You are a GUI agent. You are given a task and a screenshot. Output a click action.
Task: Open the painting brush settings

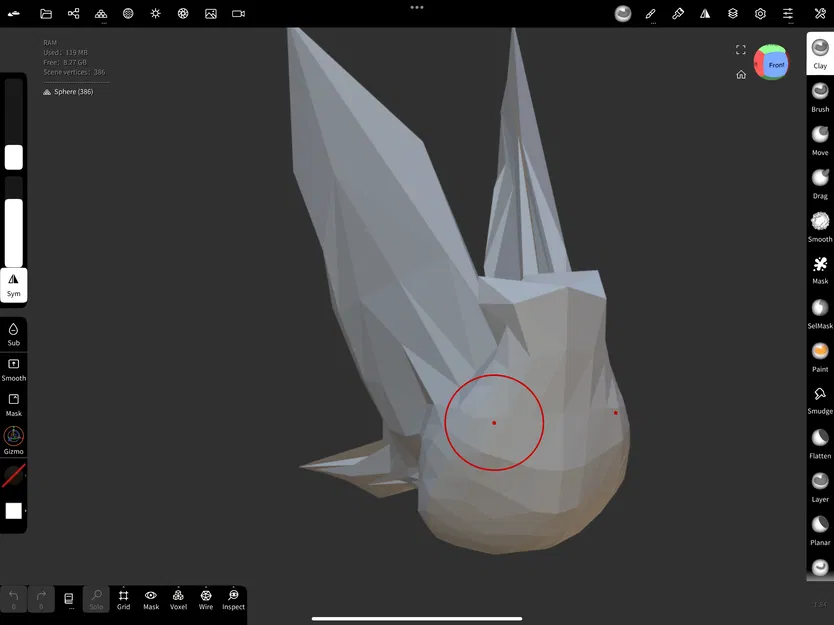pos(679,13)
